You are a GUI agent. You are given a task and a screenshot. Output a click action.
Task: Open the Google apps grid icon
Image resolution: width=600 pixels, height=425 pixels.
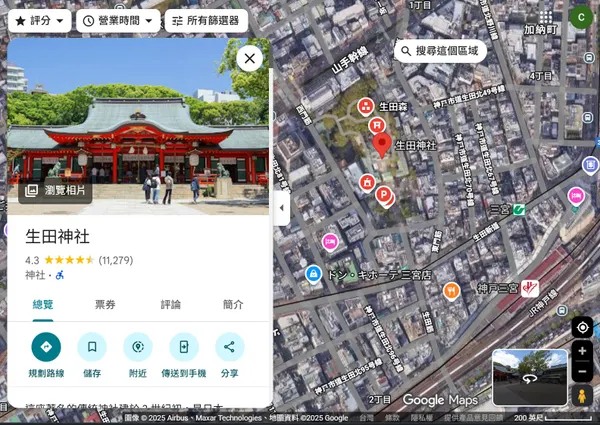click(546, 18)
